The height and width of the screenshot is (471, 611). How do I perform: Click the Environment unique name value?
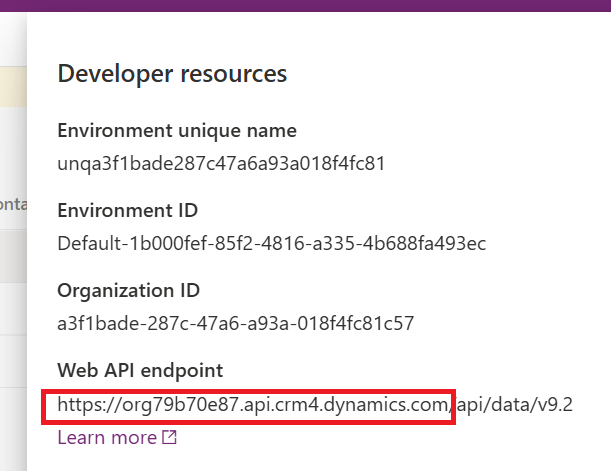(221, 162)
